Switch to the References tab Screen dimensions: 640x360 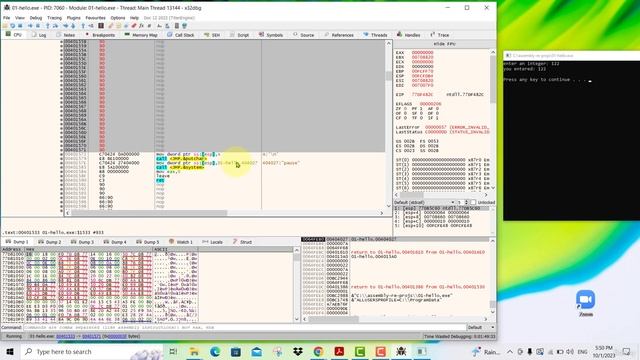339,35
